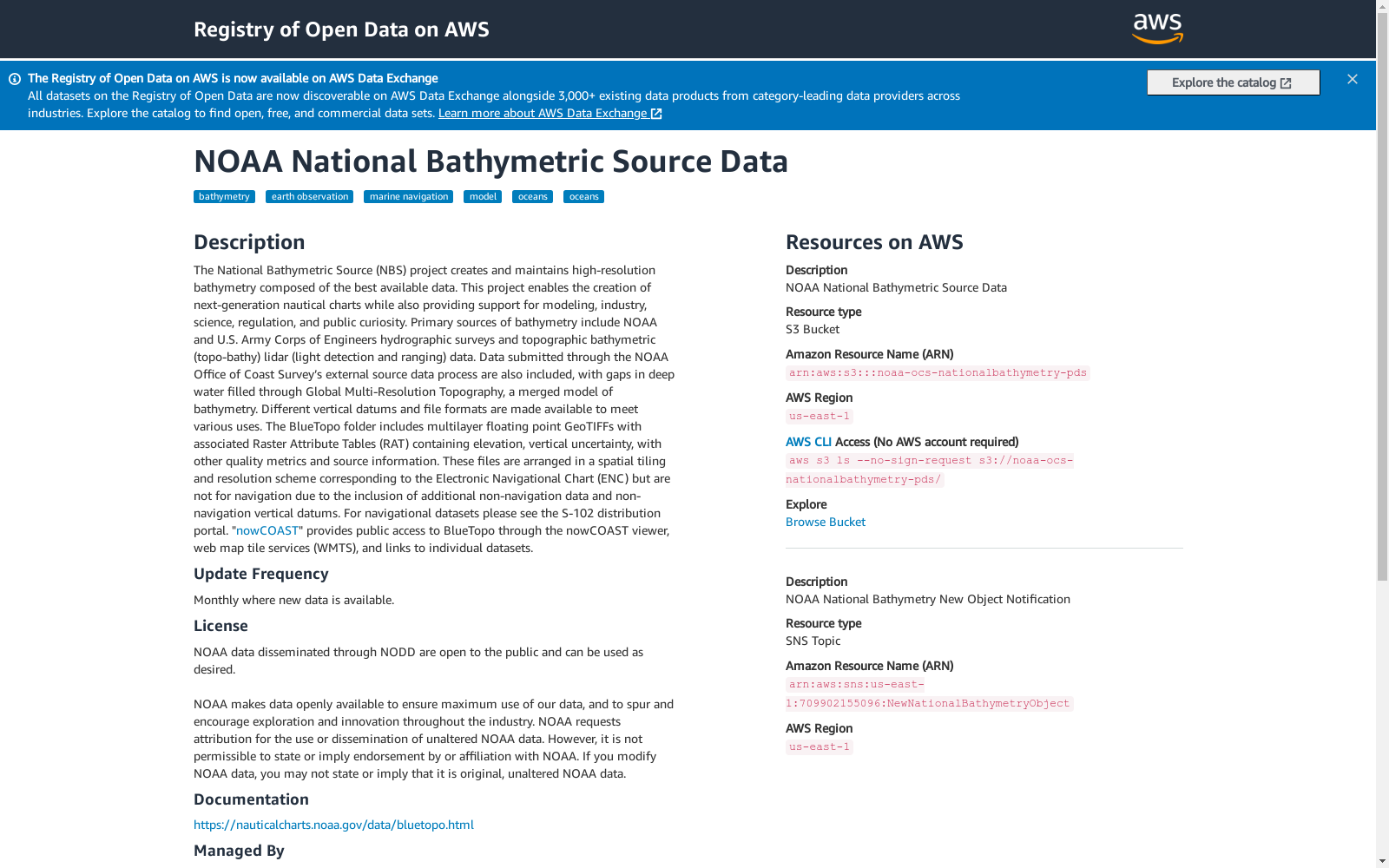Click the vertical page scrollbar

click(1382, 297)
